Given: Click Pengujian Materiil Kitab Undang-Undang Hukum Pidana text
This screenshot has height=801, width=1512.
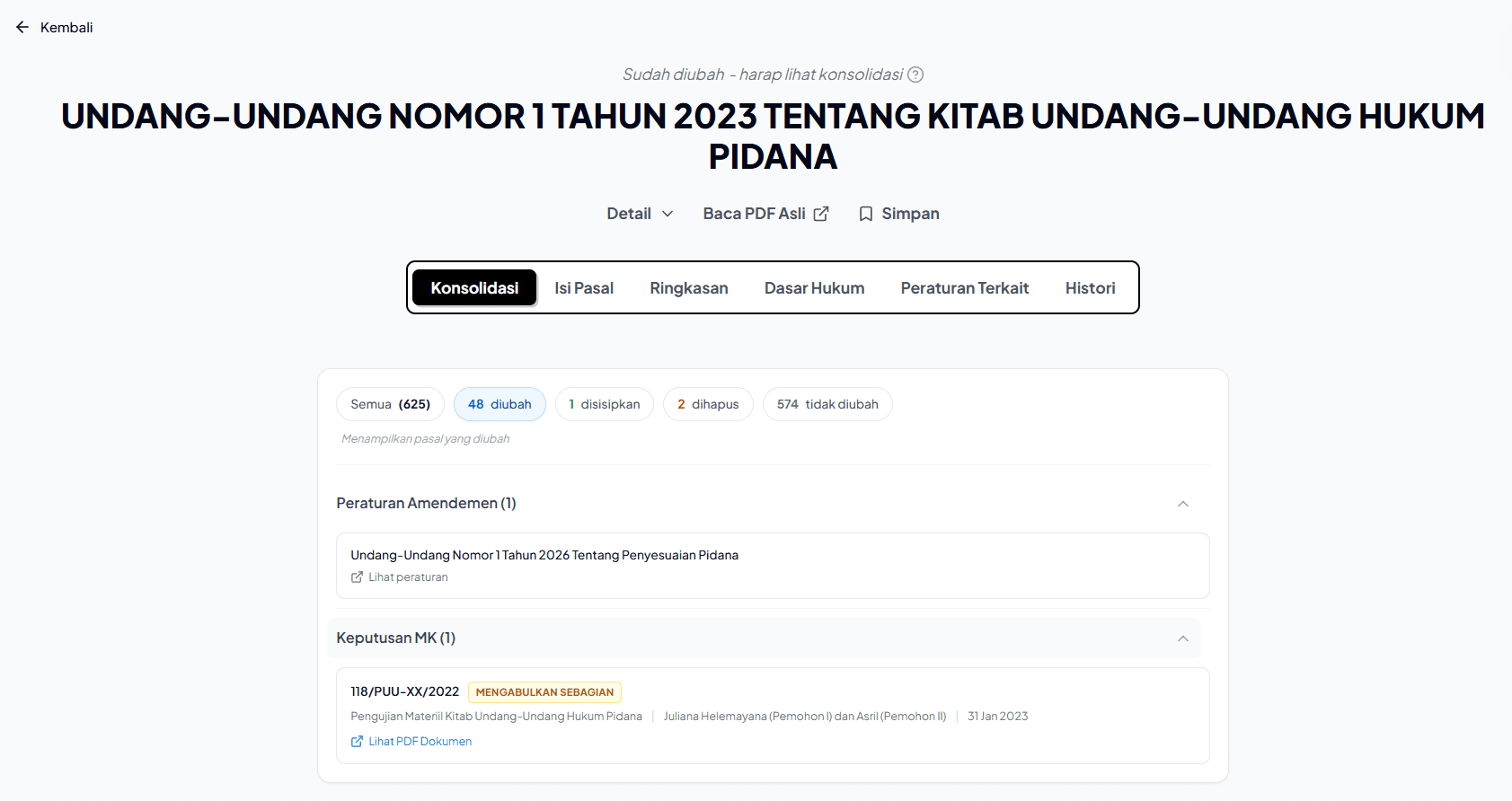Looking at the screenshot, I should (x=497, y=717).
